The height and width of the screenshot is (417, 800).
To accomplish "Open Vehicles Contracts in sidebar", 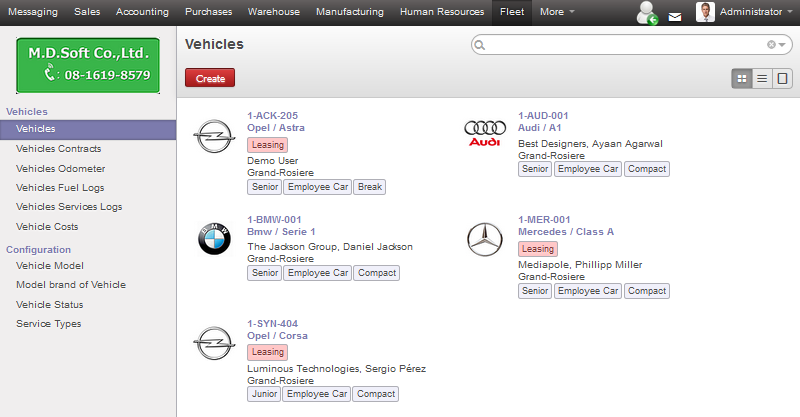I will tap(59, 149).
